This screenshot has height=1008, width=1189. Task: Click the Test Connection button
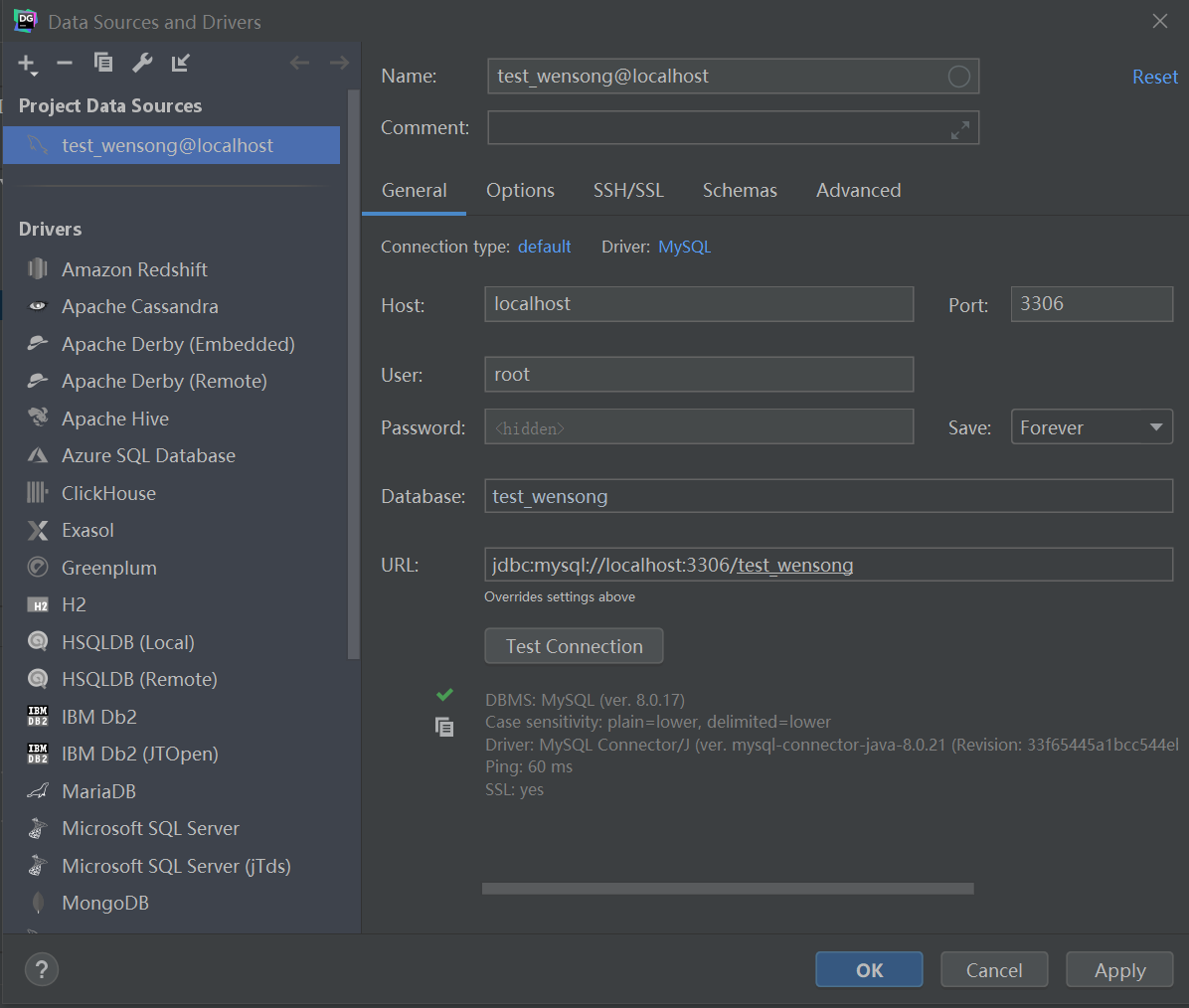coord(574,646)
